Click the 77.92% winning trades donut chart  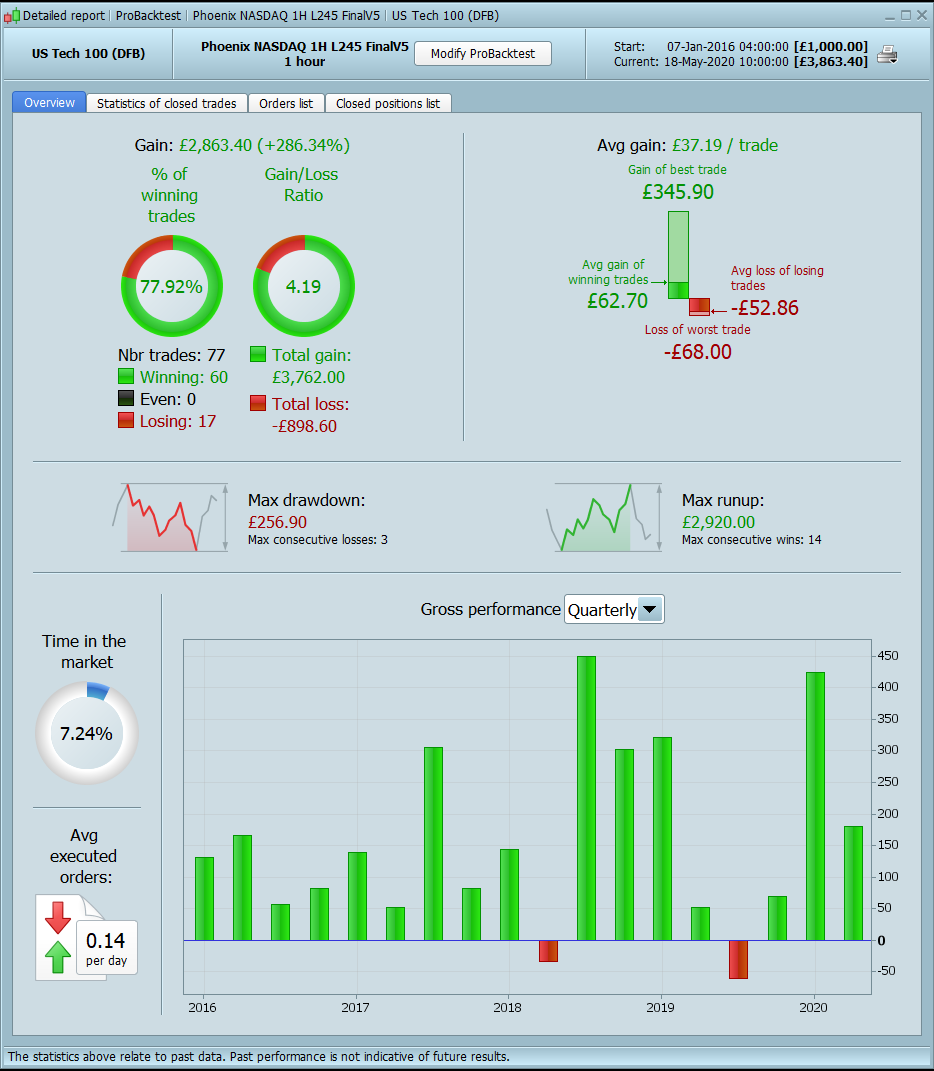171,286
